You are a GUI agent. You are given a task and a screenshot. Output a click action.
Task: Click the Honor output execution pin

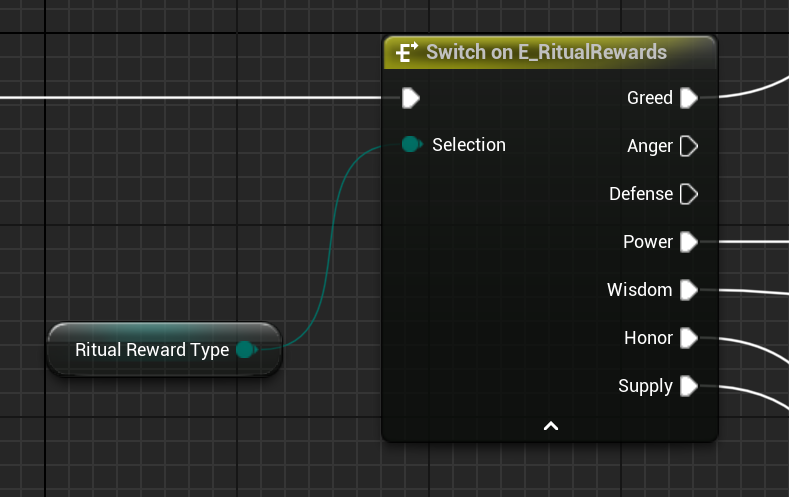[x=689, y=338]
